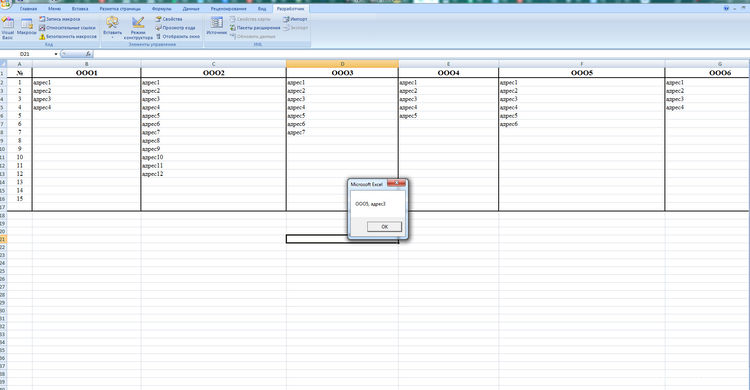Viewport: 750px width, 390px height.
Task: Select адрес2 under ООО6
Action: (x=707, y=91)
